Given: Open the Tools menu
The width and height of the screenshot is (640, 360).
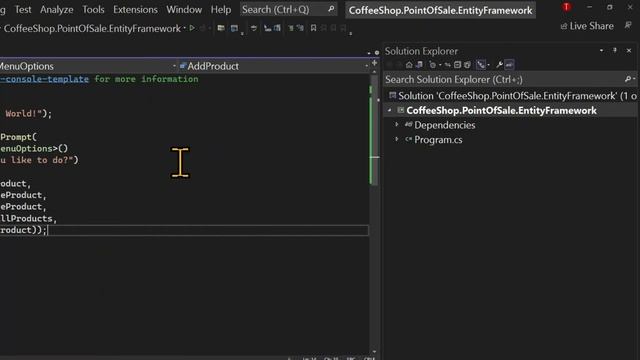Looking at the screenshot, I should click(93, 9).
